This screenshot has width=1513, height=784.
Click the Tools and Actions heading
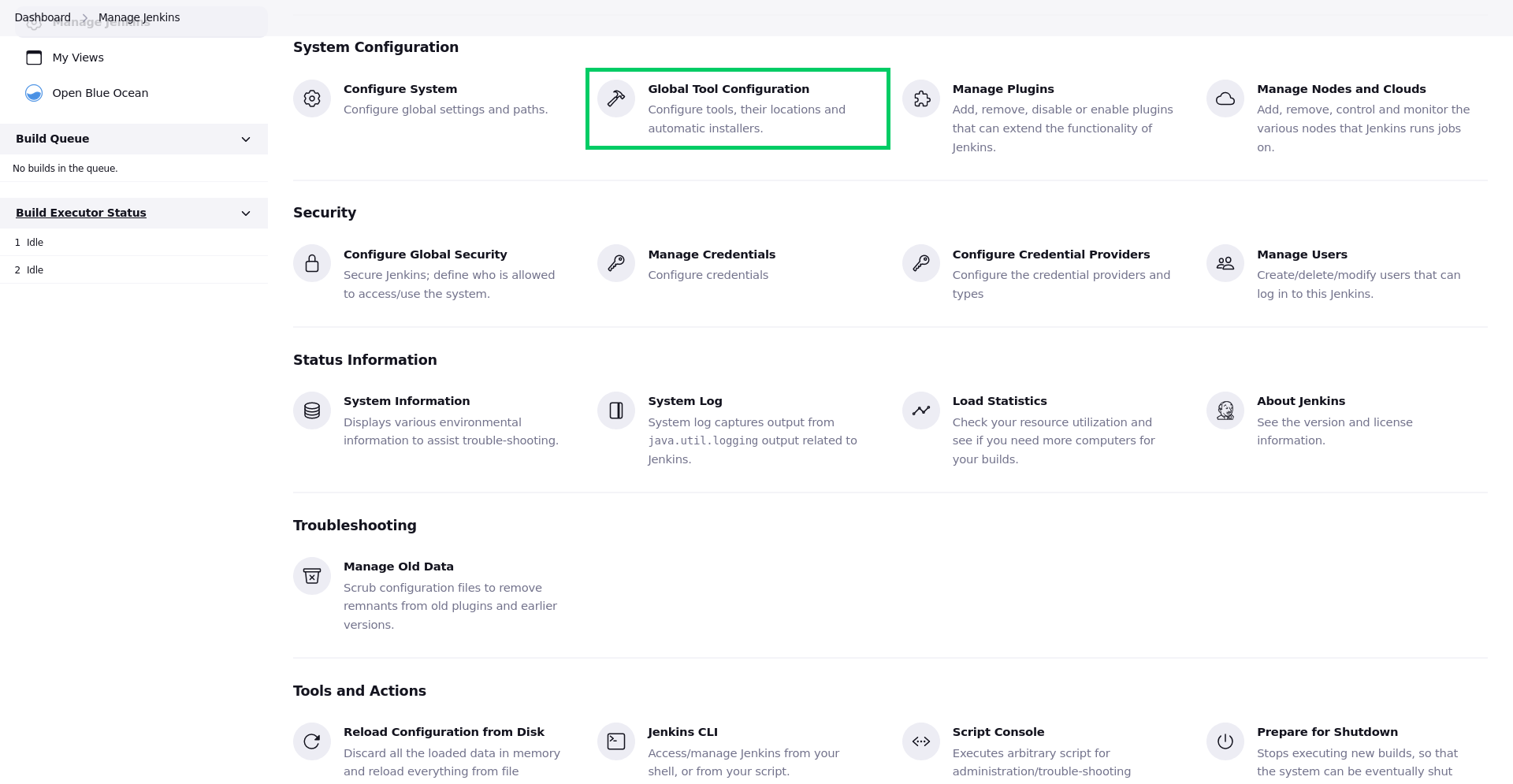(359, 691)
